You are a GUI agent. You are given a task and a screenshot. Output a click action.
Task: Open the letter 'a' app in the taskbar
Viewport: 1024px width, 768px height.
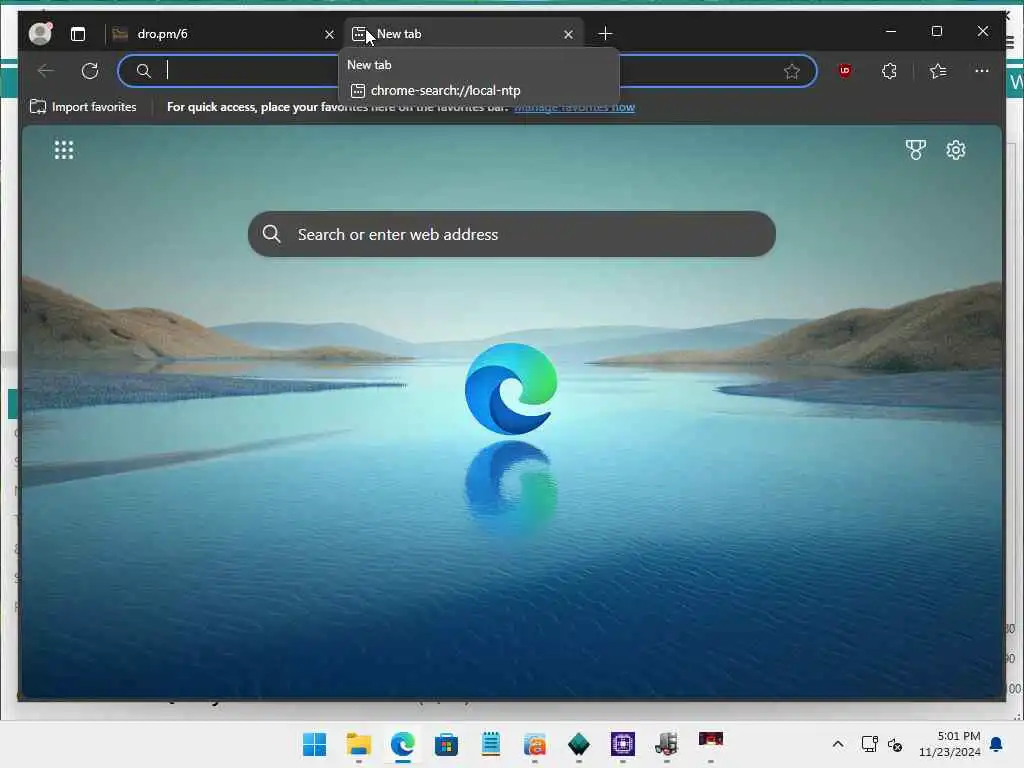point(535,744)
